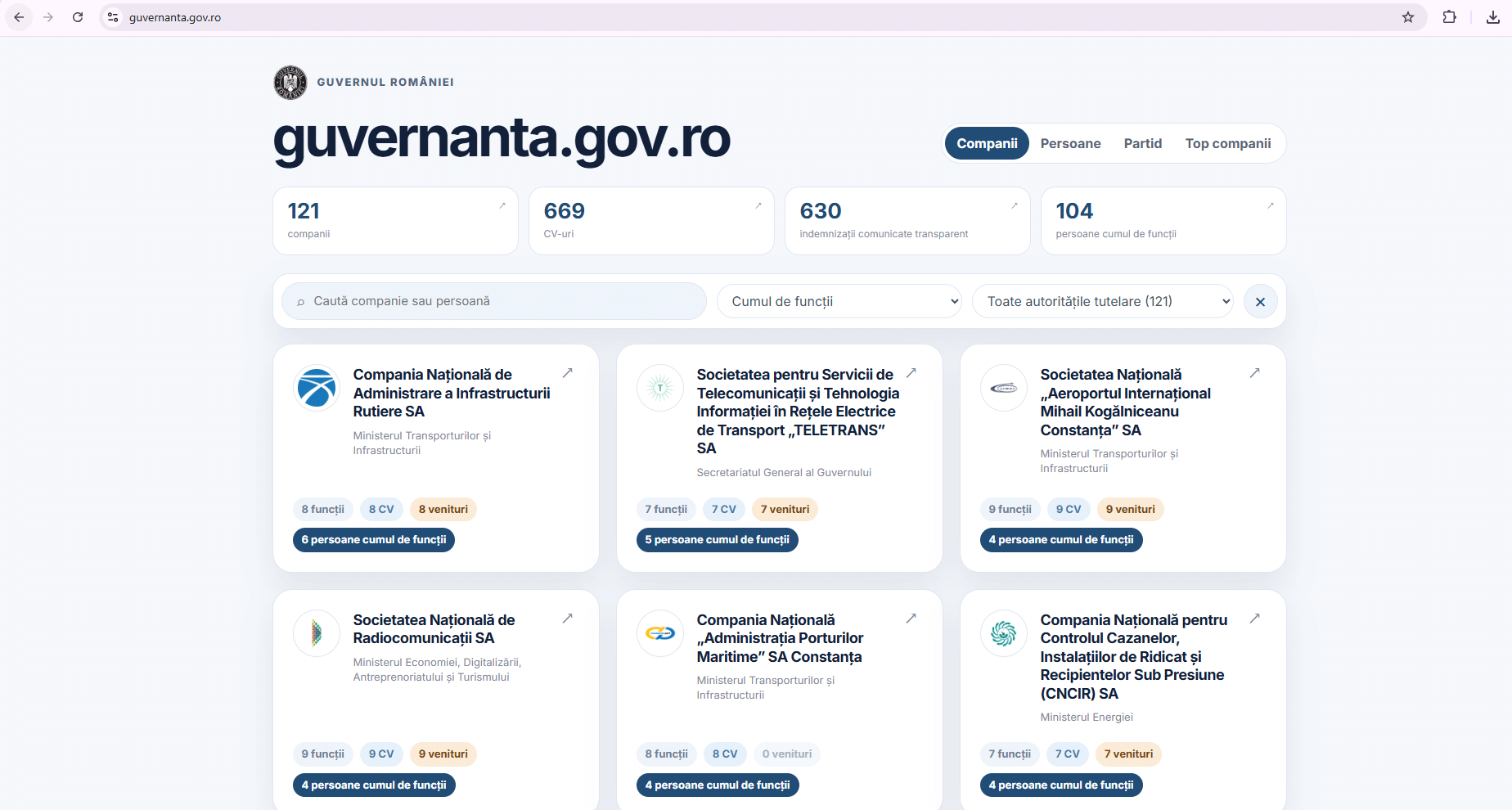This screenshot has width=1512, height=810.
Task: Open arrow on Porturilor Maritime card
Action: click(x=911, y=619)
